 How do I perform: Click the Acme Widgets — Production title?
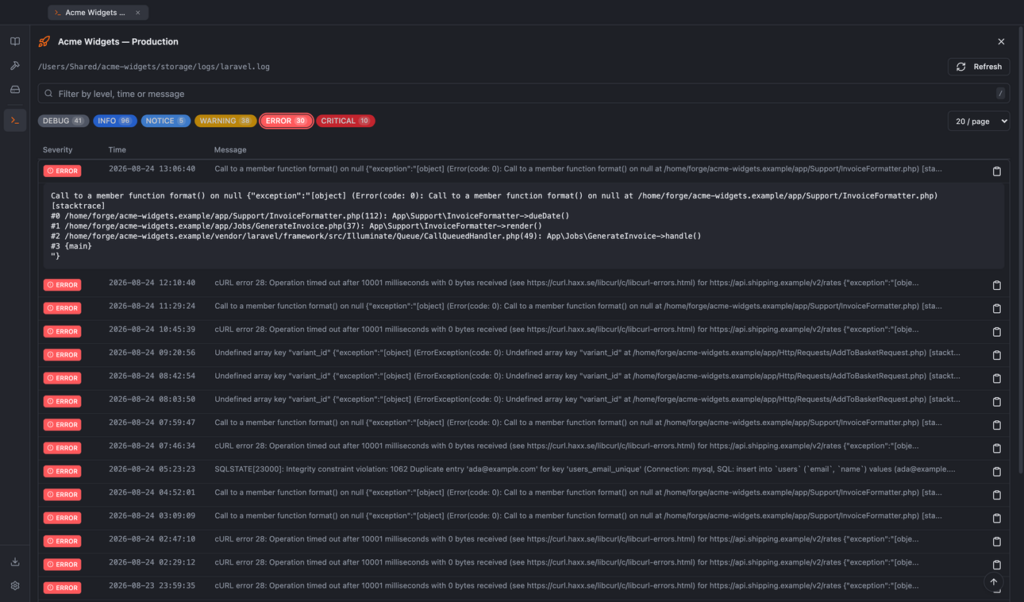[x=118, y=41]
